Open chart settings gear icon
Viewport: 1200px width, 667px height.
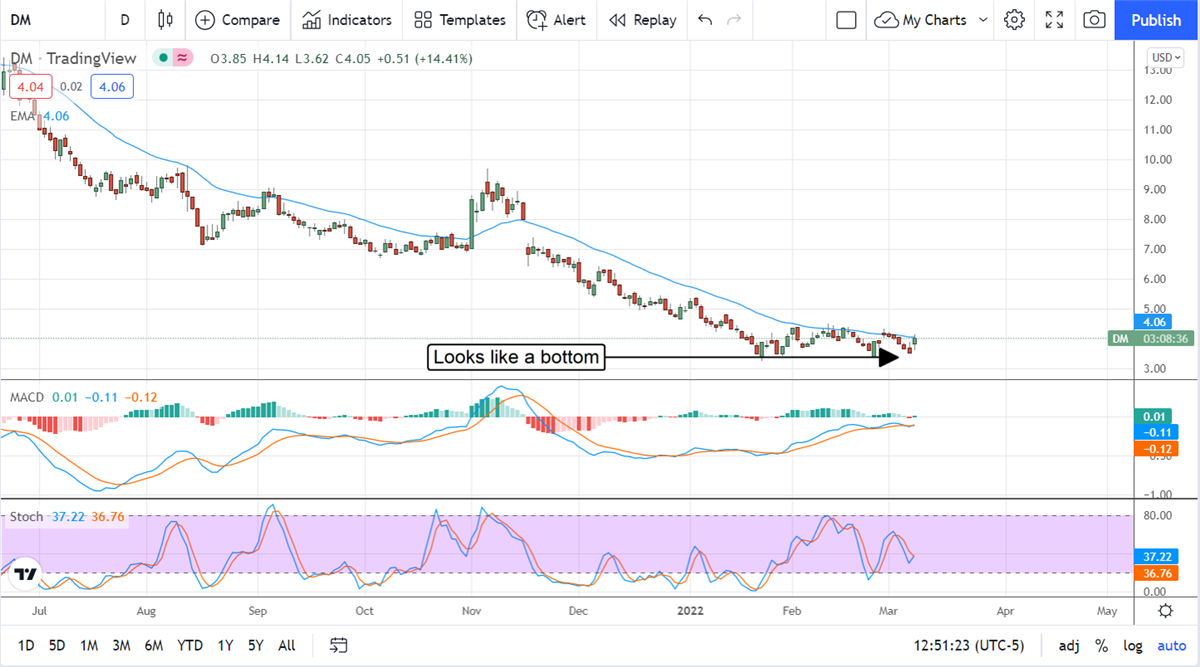(x=1014, y=20)
